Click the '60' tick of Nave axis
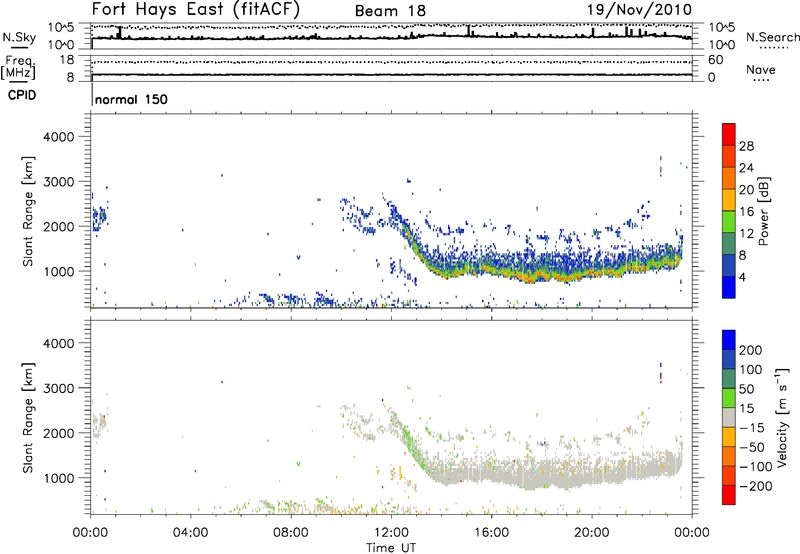The height and width of the screenshot is (554, 800). (715, 60)
